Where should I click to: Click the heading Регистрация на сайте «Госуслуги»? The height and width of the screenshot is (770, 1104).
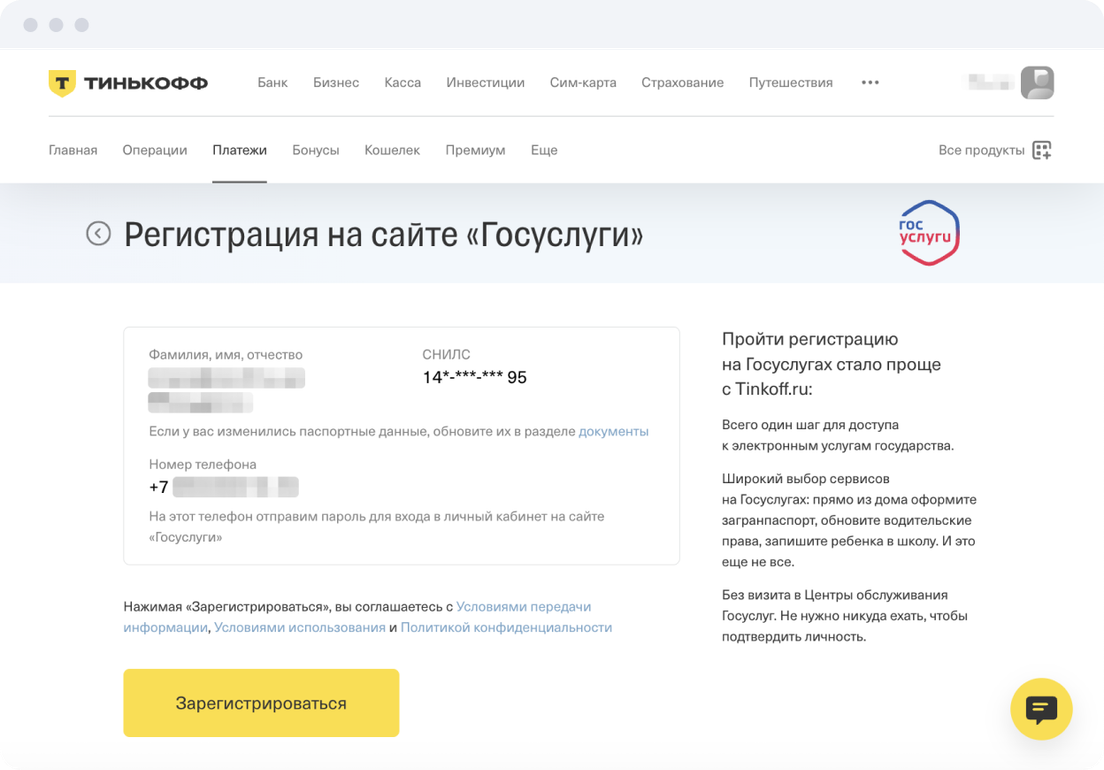point(384,234)
